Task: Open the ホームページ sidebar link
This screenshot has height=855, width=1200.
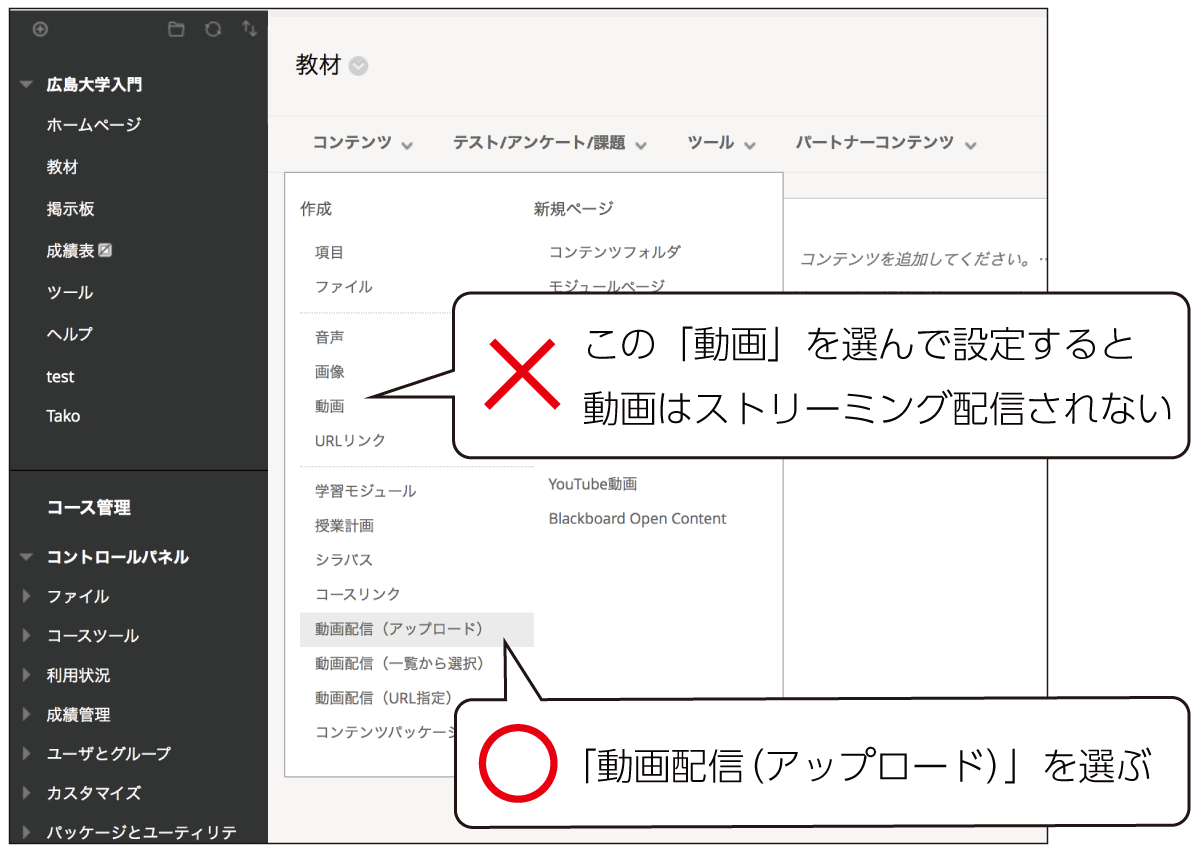Action: (93, 125)
